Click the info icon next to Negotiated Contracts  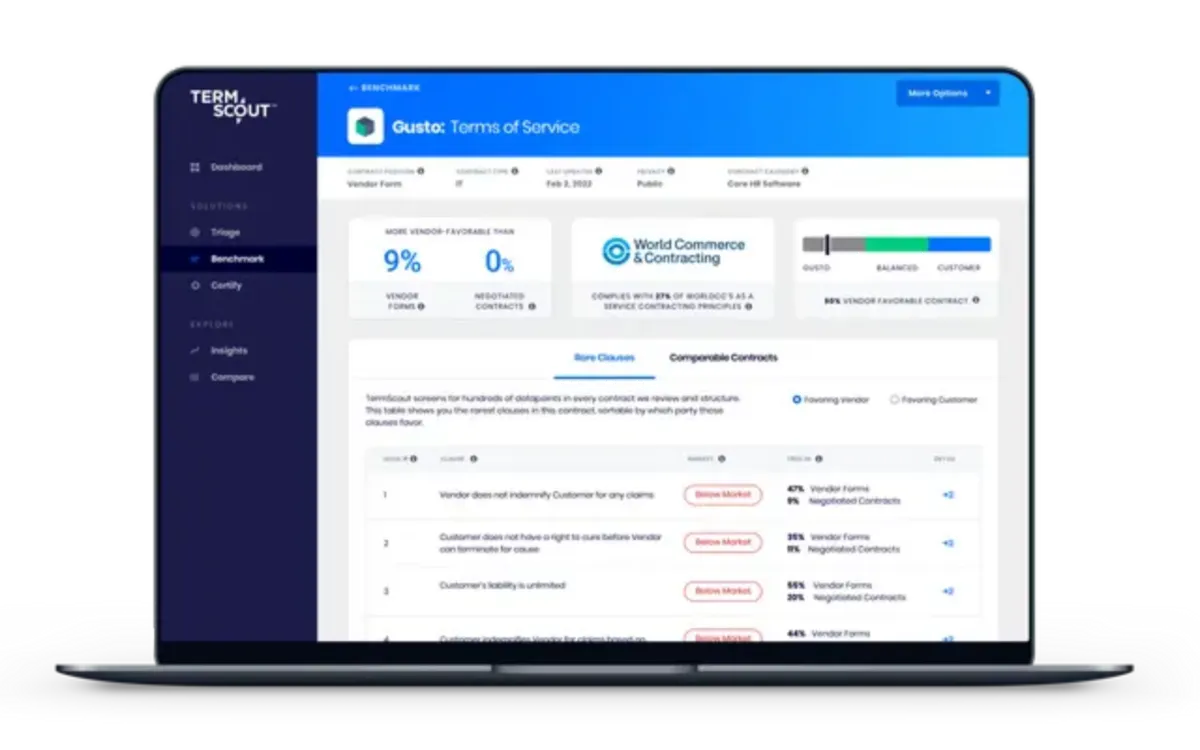pos(531,306)
